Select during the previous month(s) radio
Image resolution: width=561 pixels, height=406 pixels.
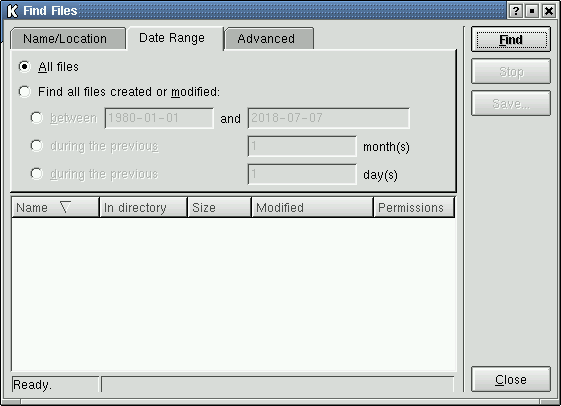[36, 146]
